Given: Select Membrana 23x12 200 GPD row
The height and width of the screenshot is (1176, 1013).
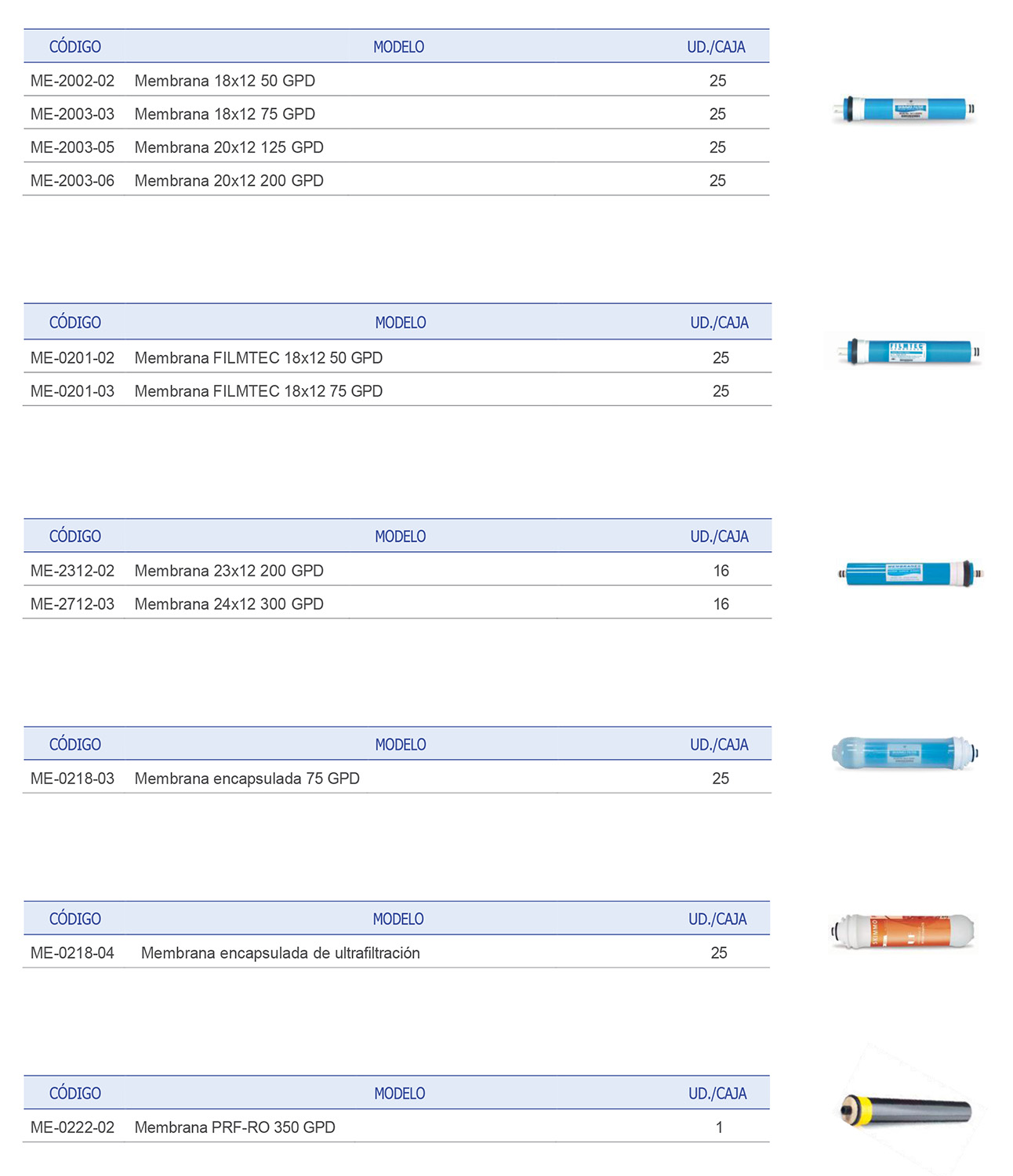Looking at the screenshot, I should coord(228,571).
